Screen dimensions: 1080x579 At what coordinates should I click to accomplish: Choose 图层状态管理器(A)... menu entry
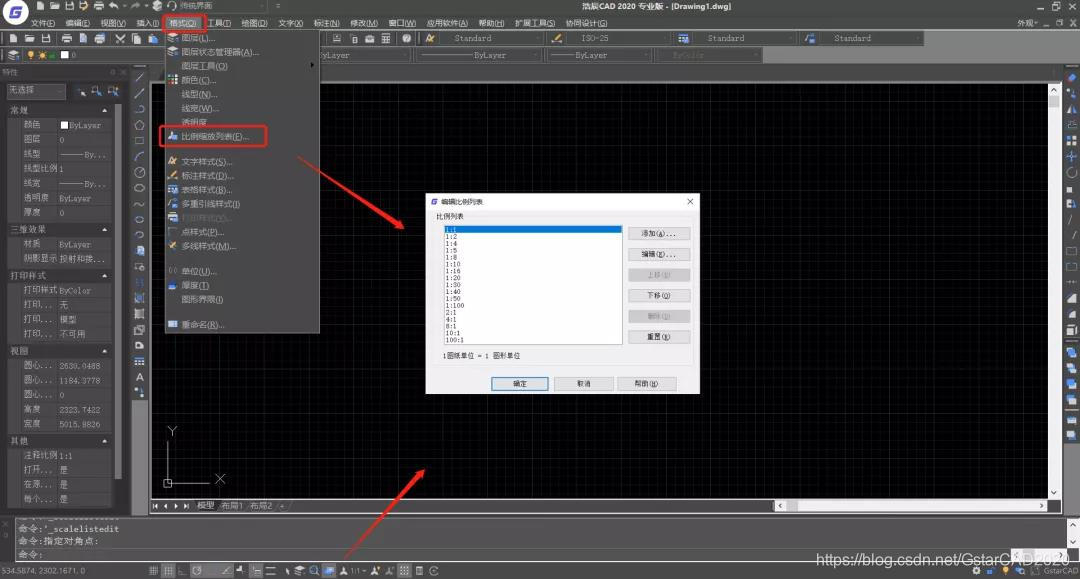pyautogui.click(x=220, y=52)
